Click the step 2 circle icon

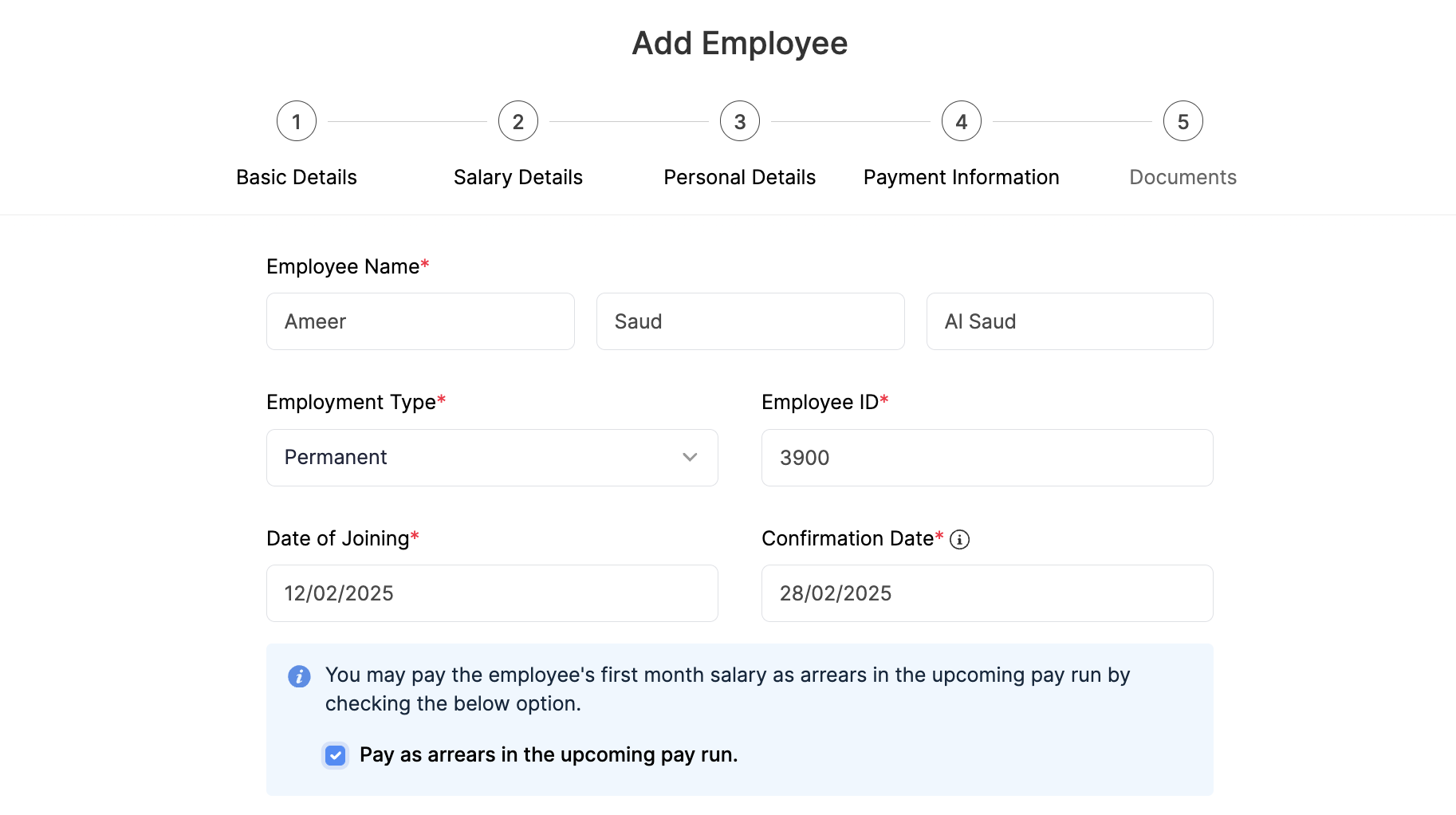517,120
